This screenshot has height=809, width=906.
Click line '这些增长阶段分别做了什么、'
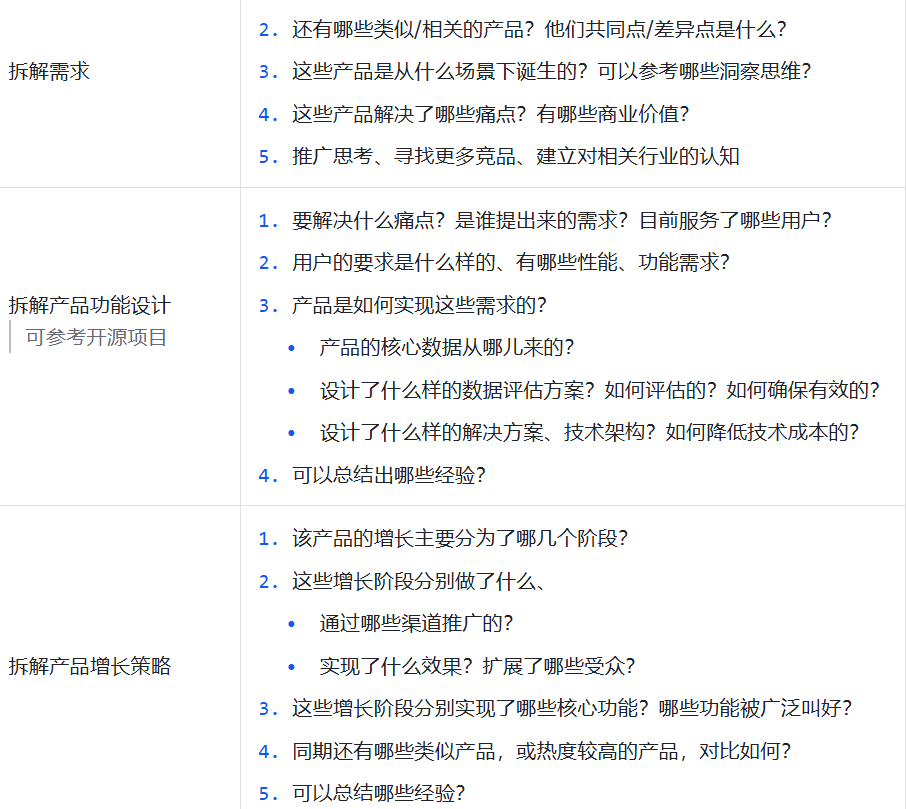point(419,581)
